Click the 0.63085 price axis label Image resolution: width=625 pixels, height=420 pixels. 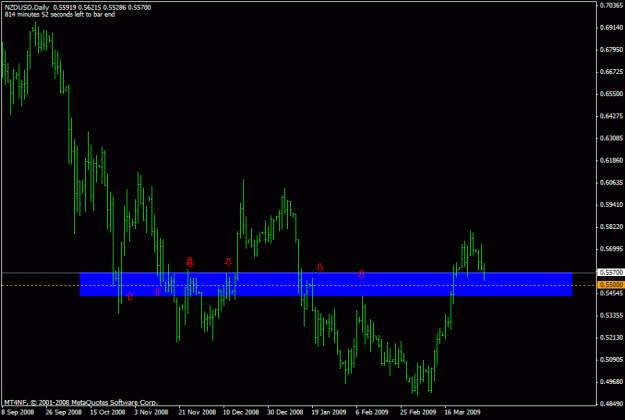coord(611,138)
